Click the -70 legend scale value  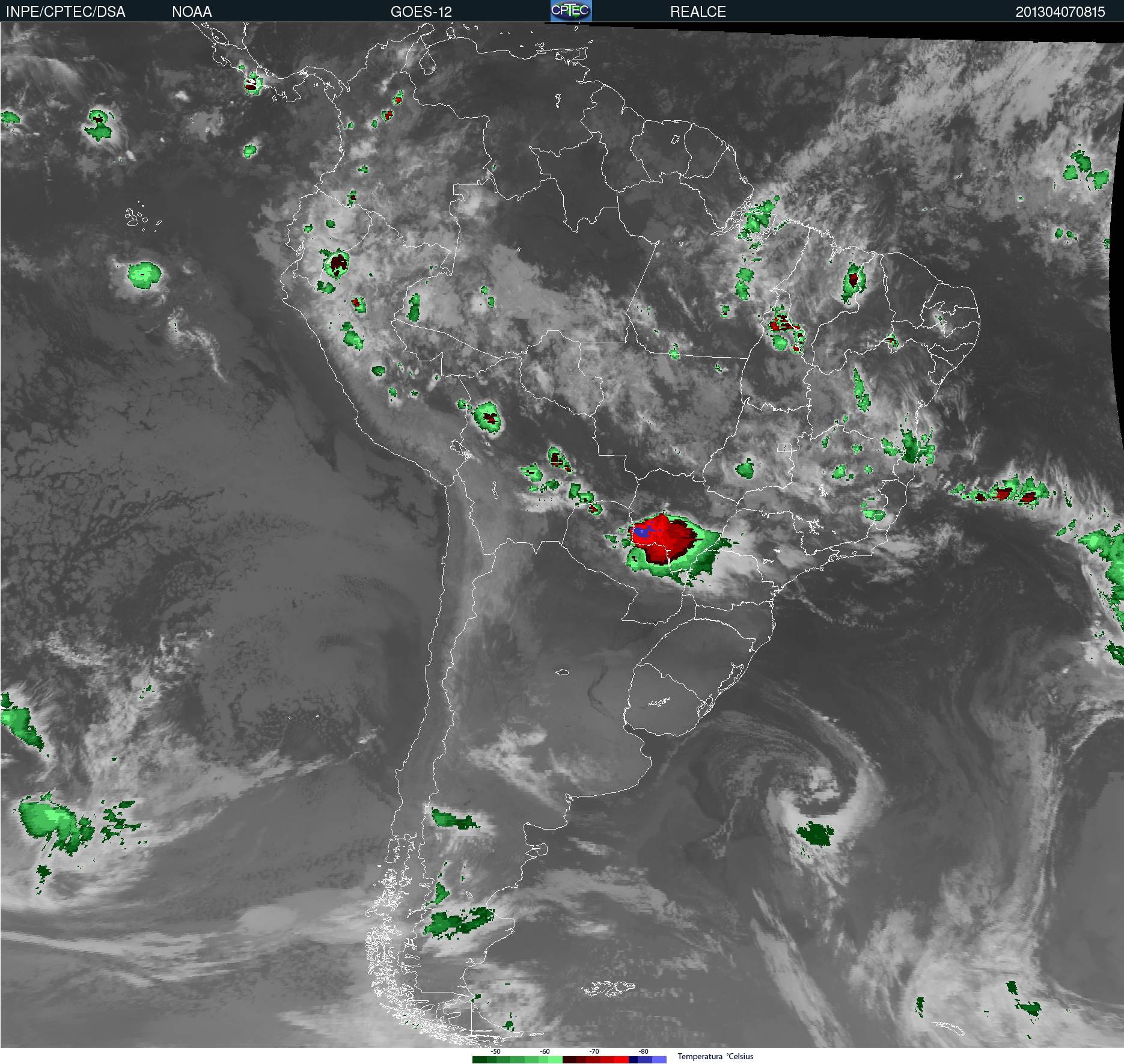pos(594,1051)
